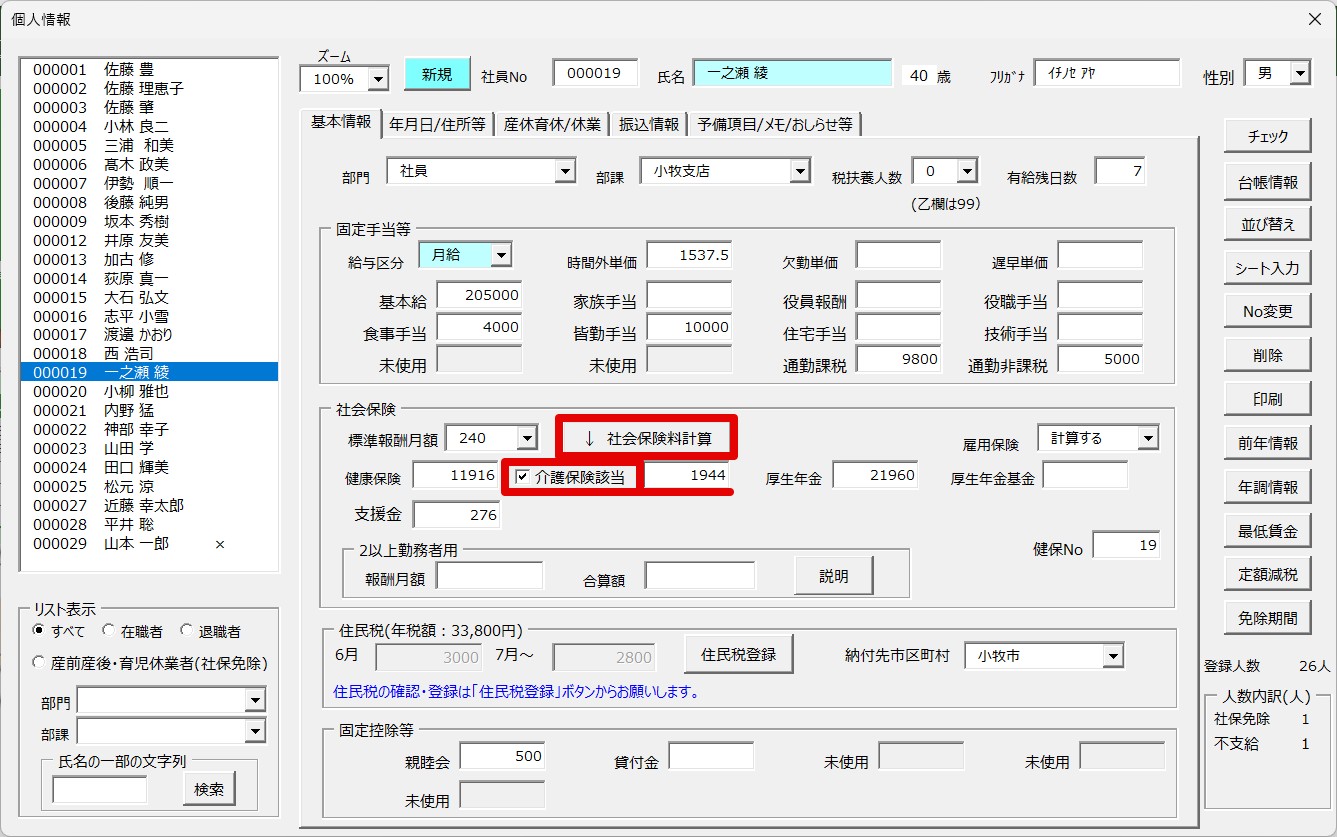Select the 退職者 radio button
Viewport: 1337px width, 837px height.
pyautogui.click(x=186, y=631)
